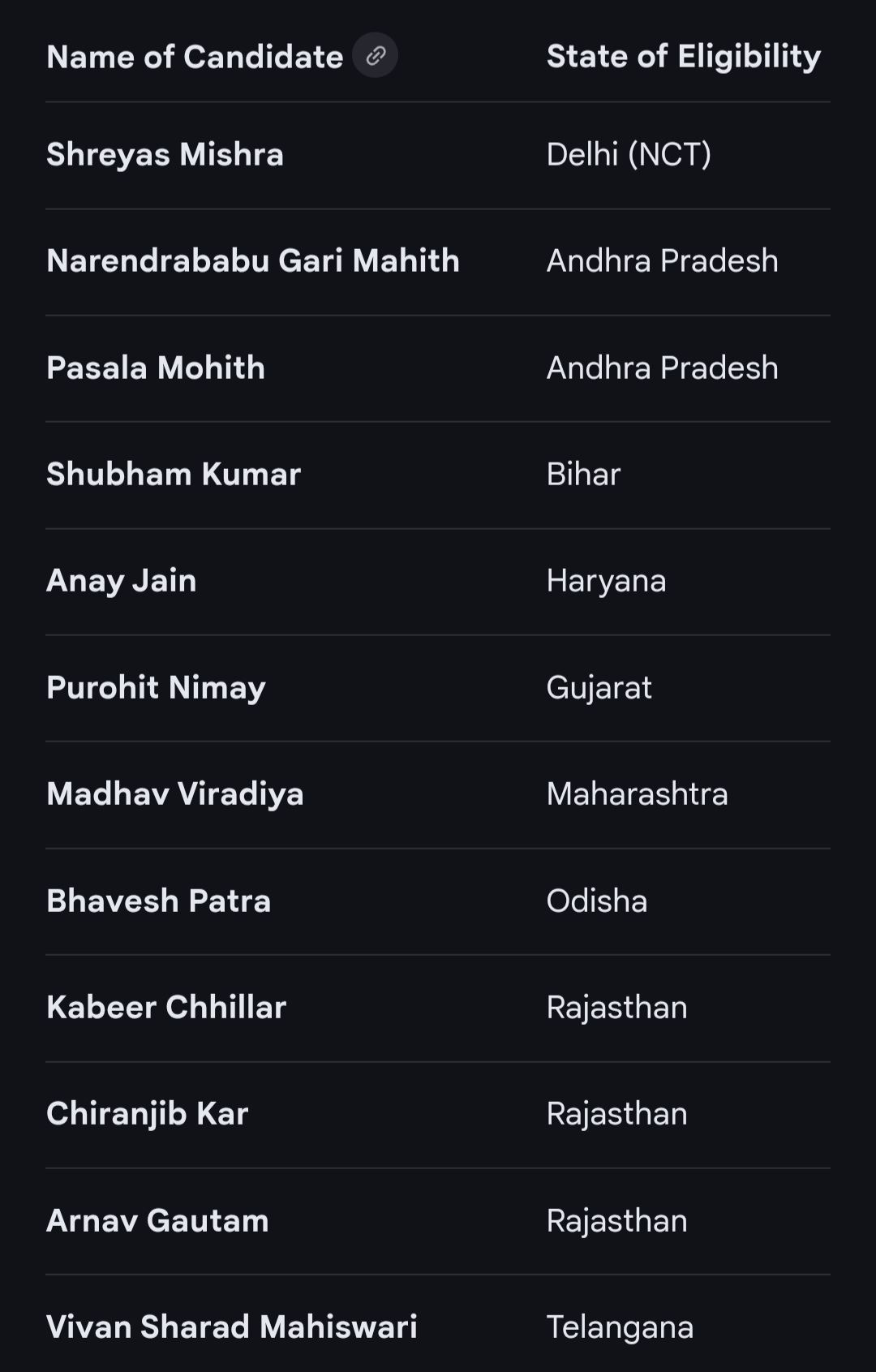Viewport: 876px width, 1372px height.
Task: Tap the Bihar state cell
Action: (583, 474)
